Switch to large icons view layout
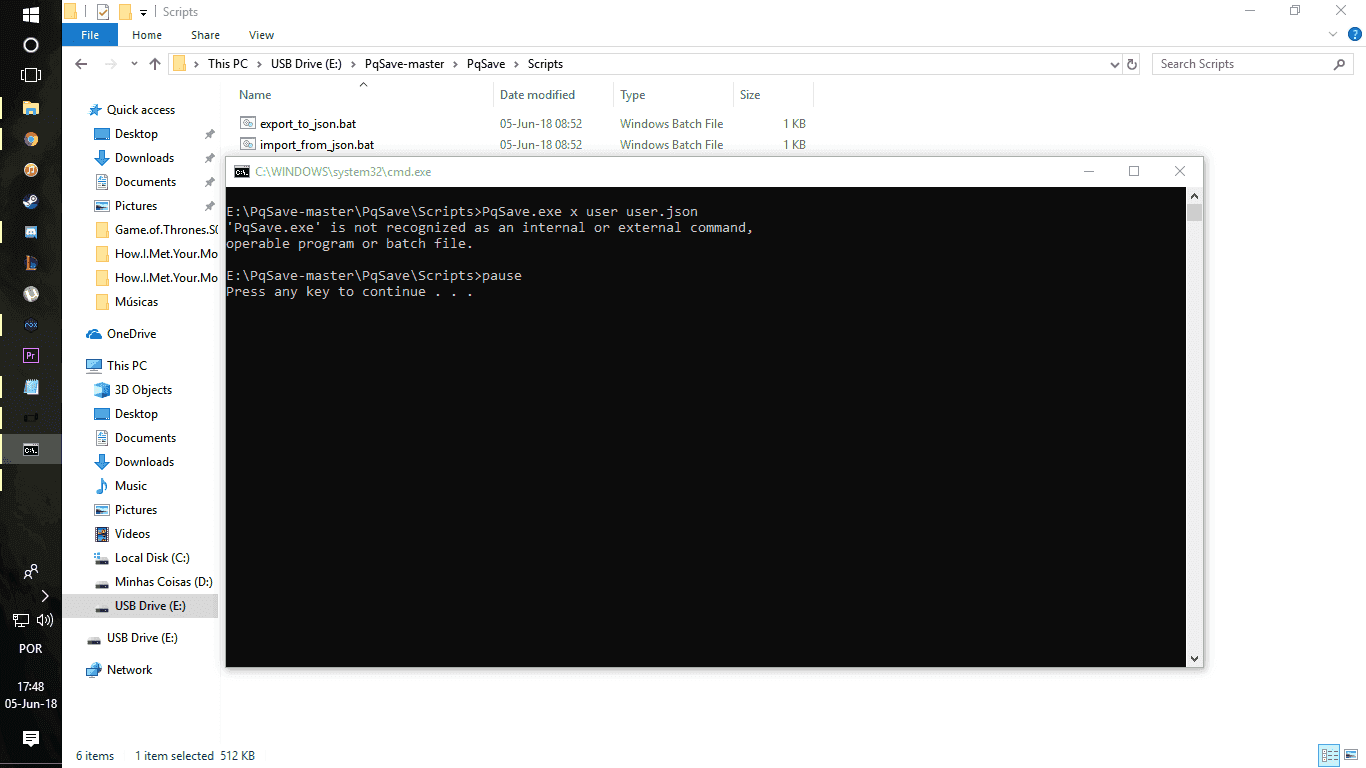The width and height of the screenshot is (1366, 768). point(1351,755)
